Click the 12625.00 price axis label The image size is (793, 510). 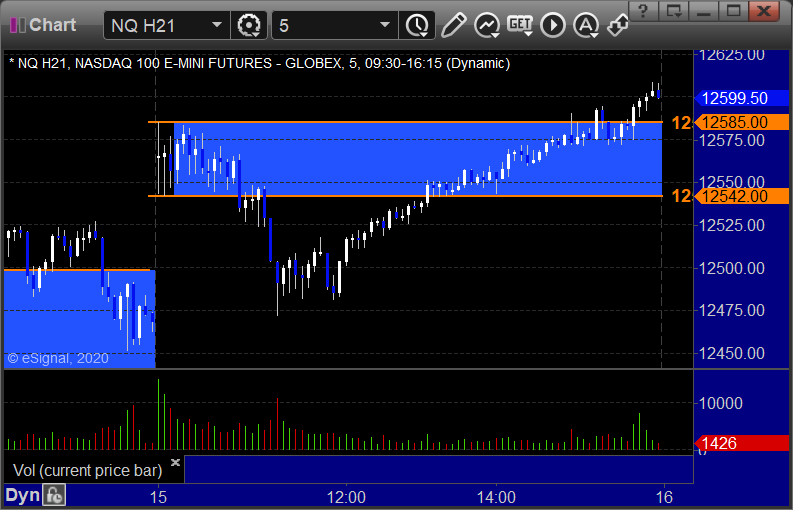pyautogui.click(x=731, y=55)
